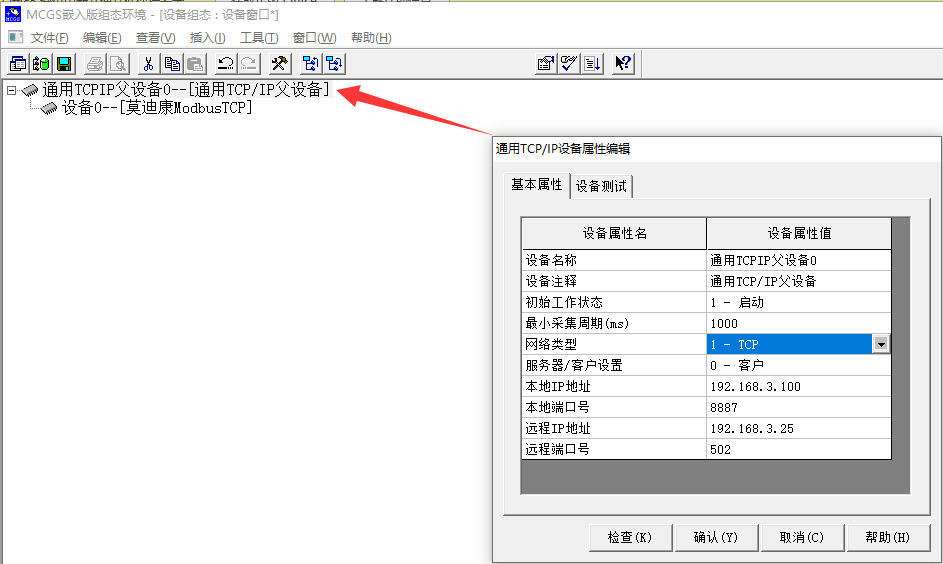Click the Cut scissors toolbar icon
Image resolution: width=943 pixels, height=564 pixels.
[x=146, y=64]
